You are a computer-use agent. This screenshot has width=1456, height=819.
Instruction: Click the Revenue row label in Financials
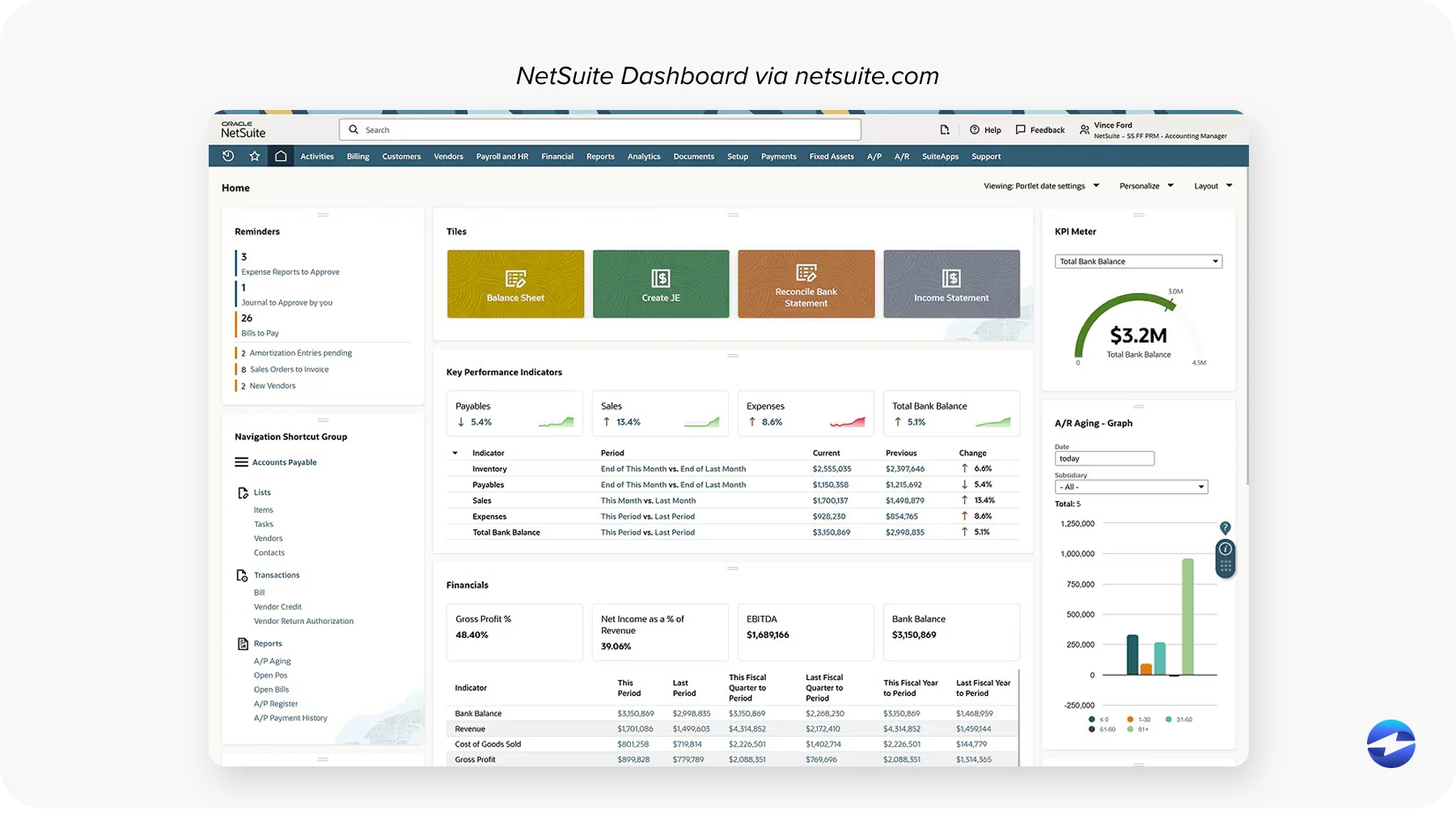point(470,729)
